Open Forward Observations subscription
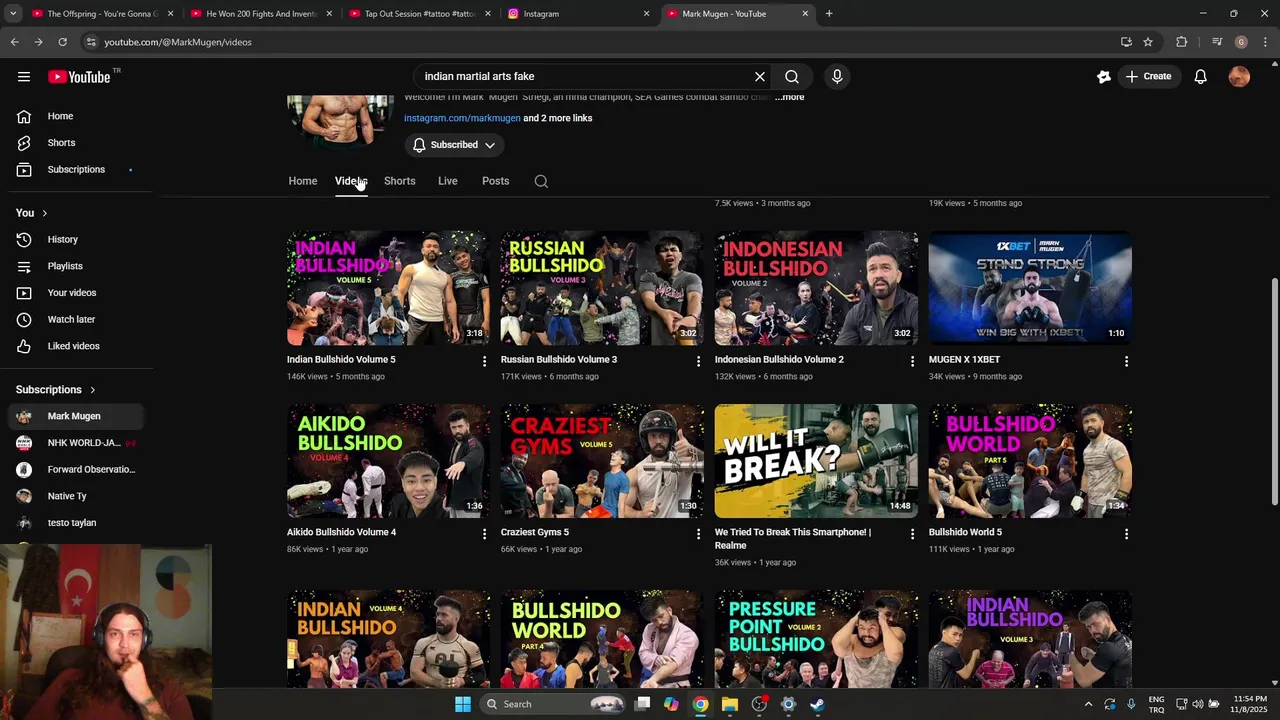Viewport: 1280px width, 720px height. pos(76,469)
